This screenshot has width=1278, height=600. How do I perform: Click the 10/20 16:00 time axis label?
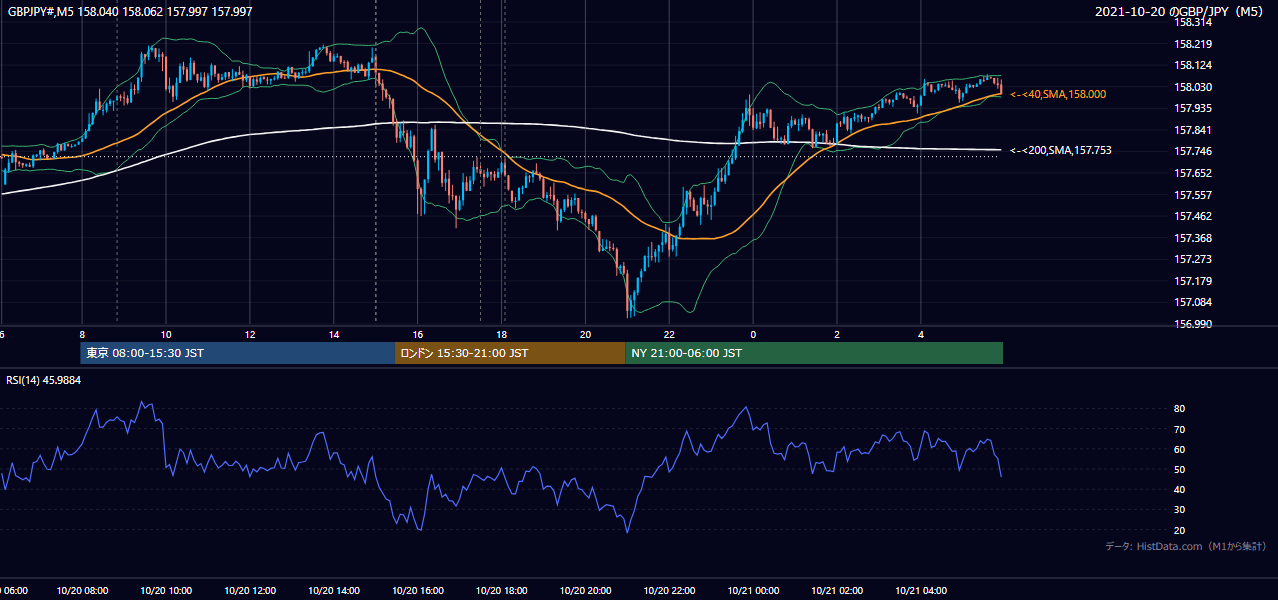pyautogui.click(x=418, y=591)
